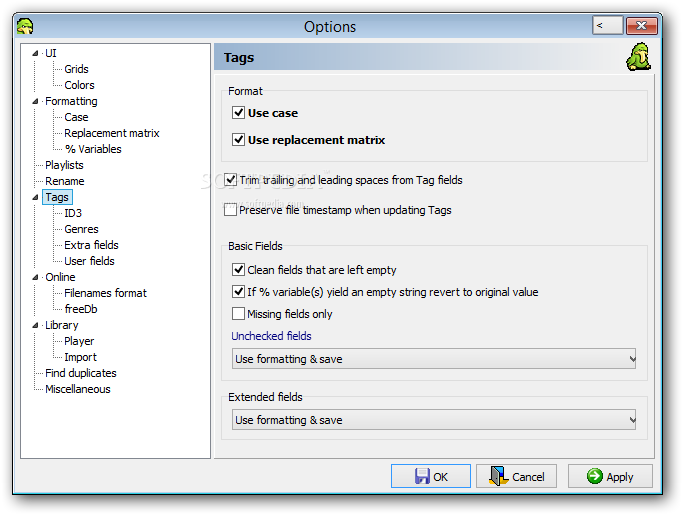
Task: Select Online category
Action: [x=60, y=277]
